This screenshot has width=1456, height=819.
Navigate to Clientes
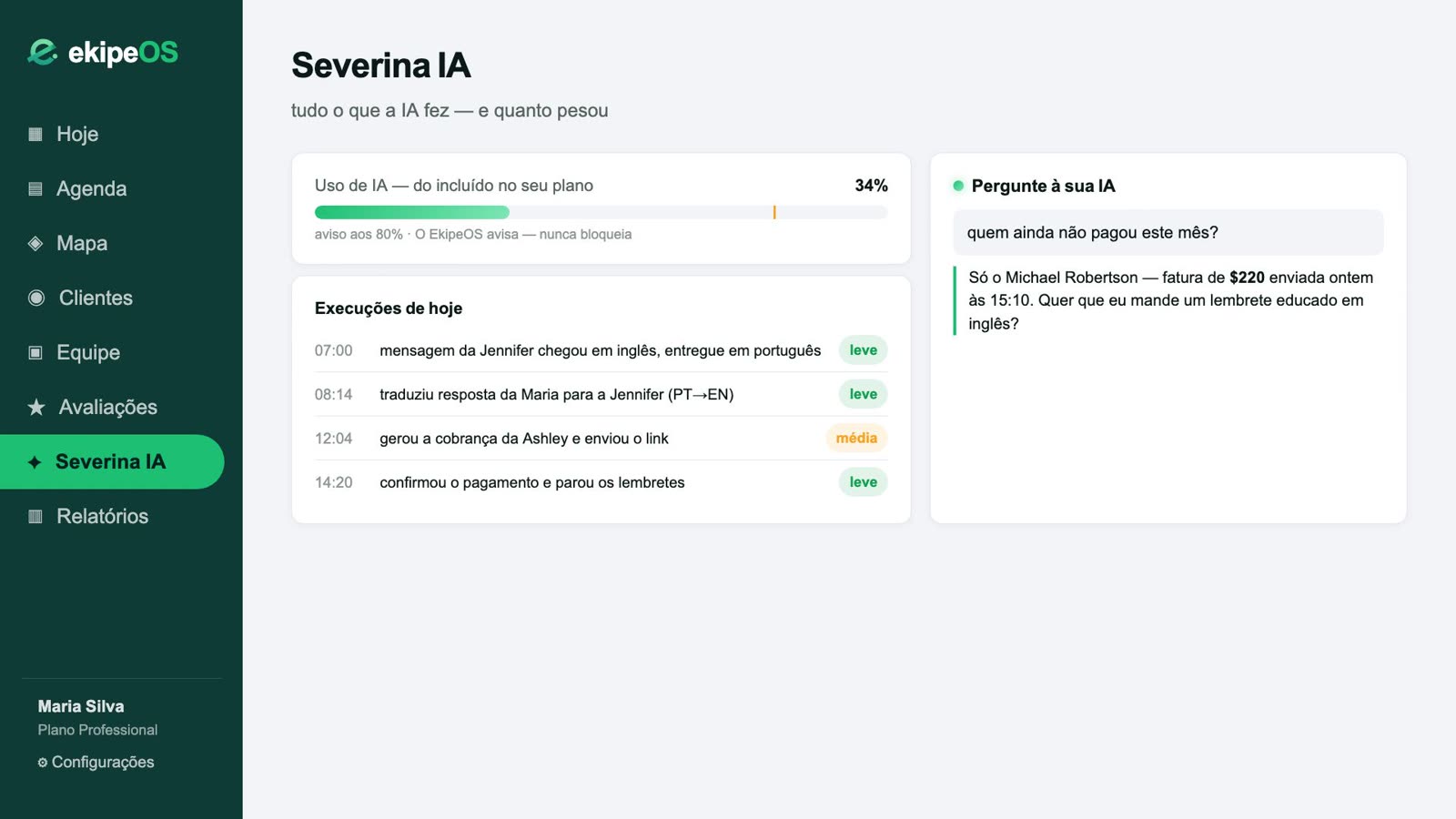(x=112, y=298)
